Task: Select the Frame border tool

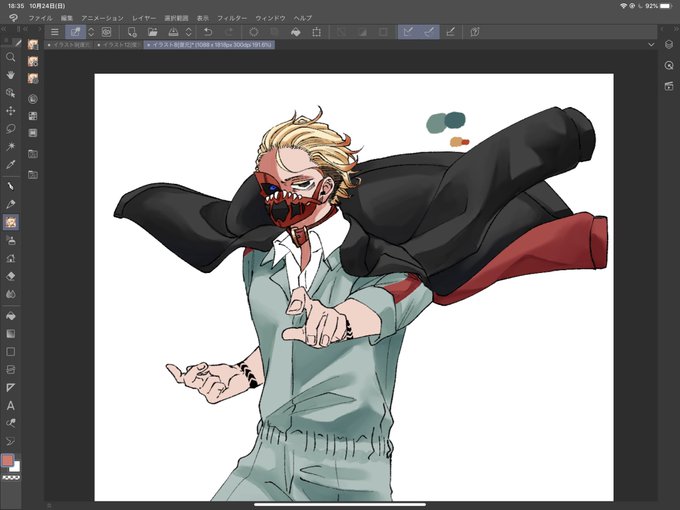Action: click(10, 369)
